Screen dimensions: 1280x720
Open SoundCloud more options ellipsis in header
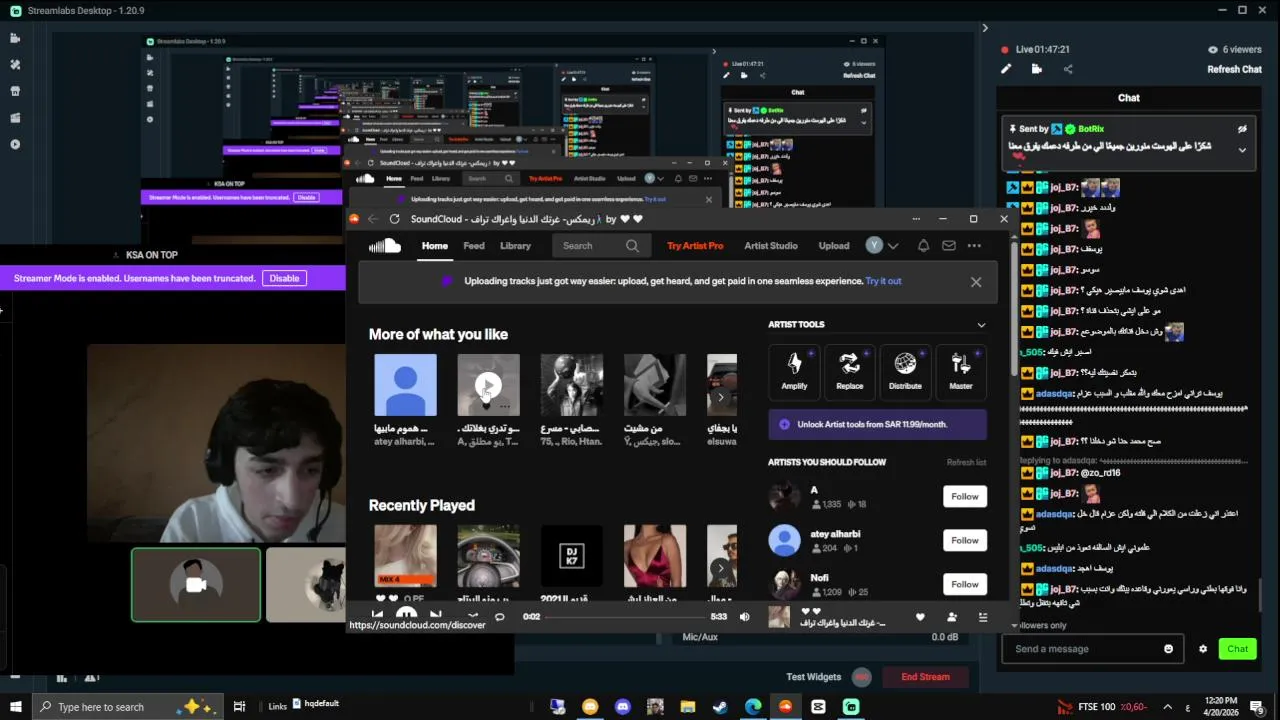(x=974, y=246)
